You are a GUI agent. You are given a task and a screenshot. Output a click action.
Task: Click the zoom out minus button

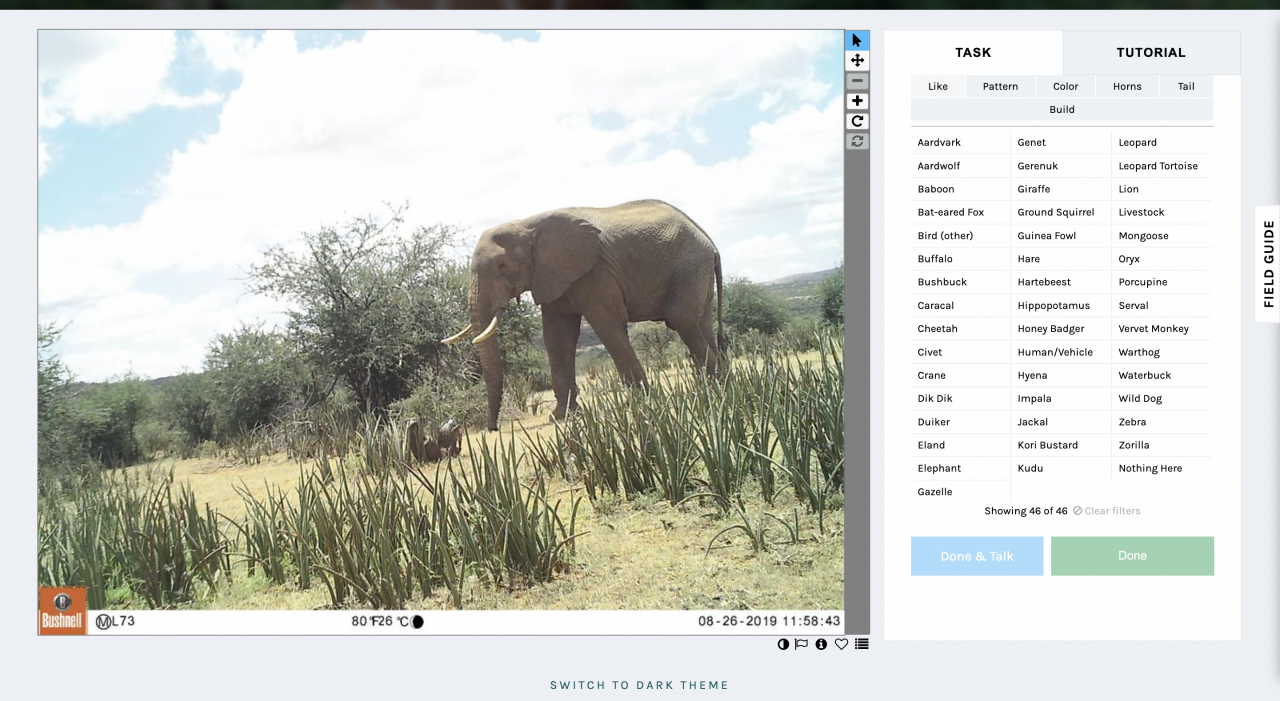click(x=857, y=81)
